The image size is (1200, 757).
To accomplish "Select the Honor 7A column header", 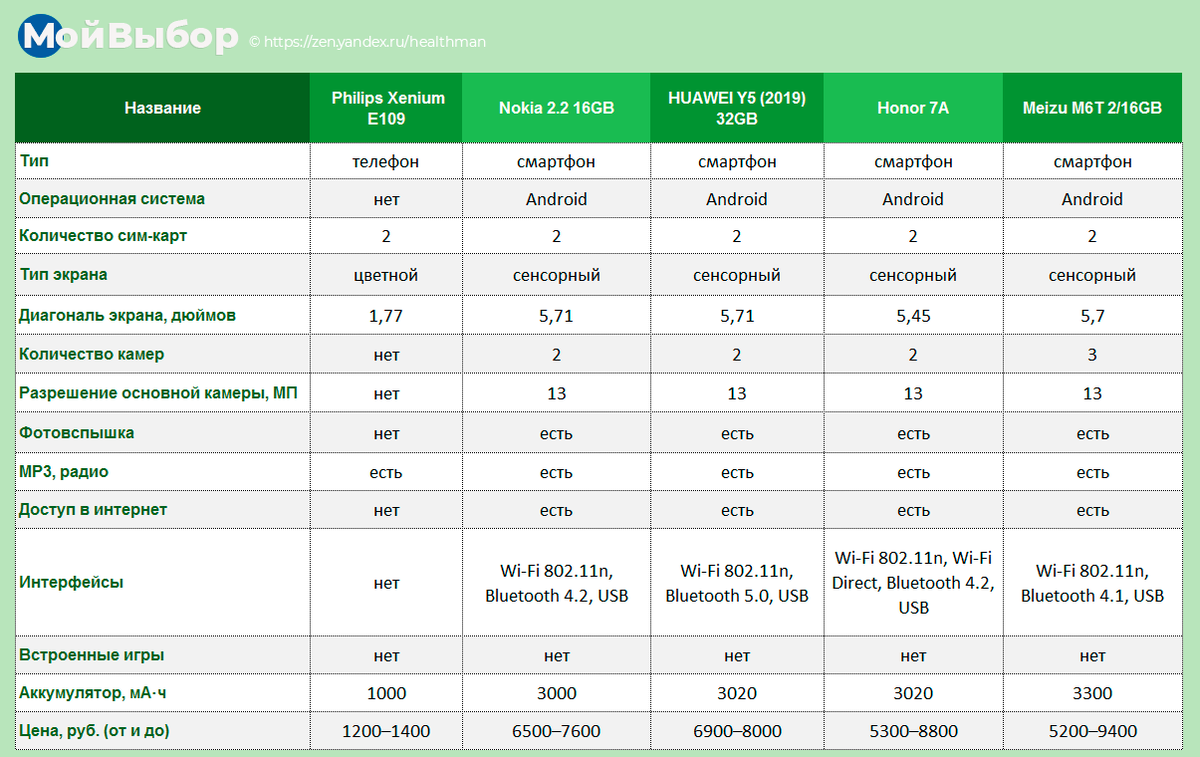I will 913,108.
